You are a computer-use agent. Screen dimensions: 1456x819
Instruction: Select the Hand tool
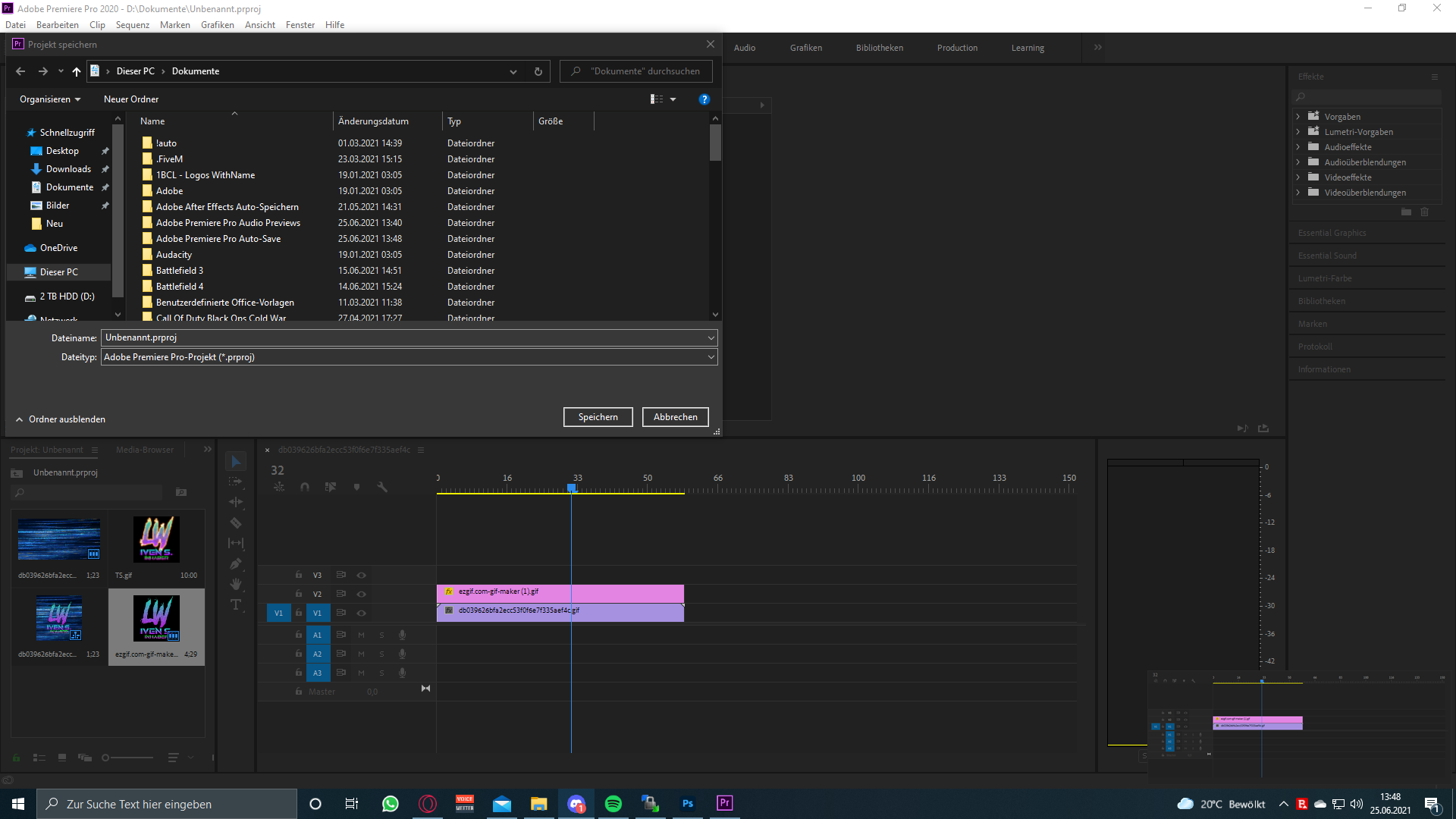[x=236, y=584]
